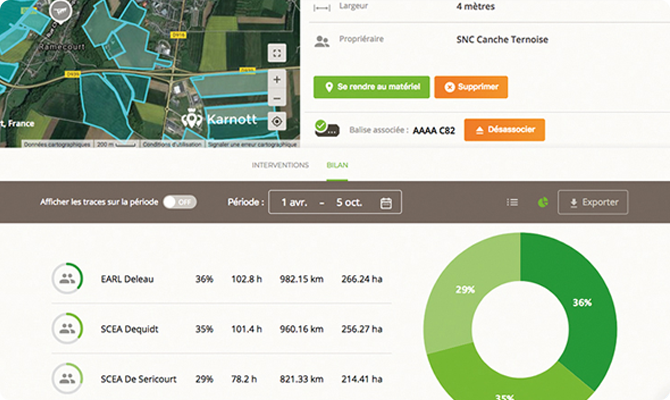The height and width of the screenshot is (400, 670).
Task: Click the 256.27 ha value
Action: [x=362, y=329]
